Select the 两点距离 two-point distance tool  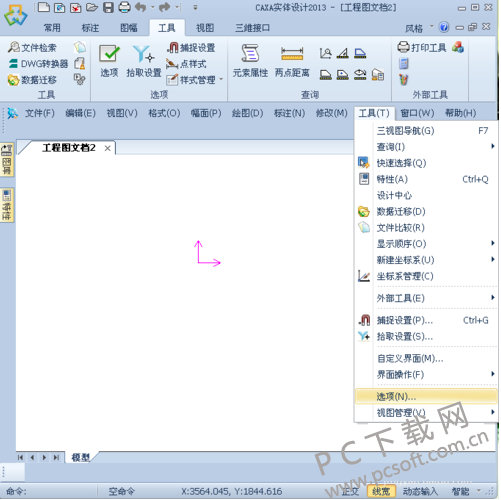click(x=292, y=61)
